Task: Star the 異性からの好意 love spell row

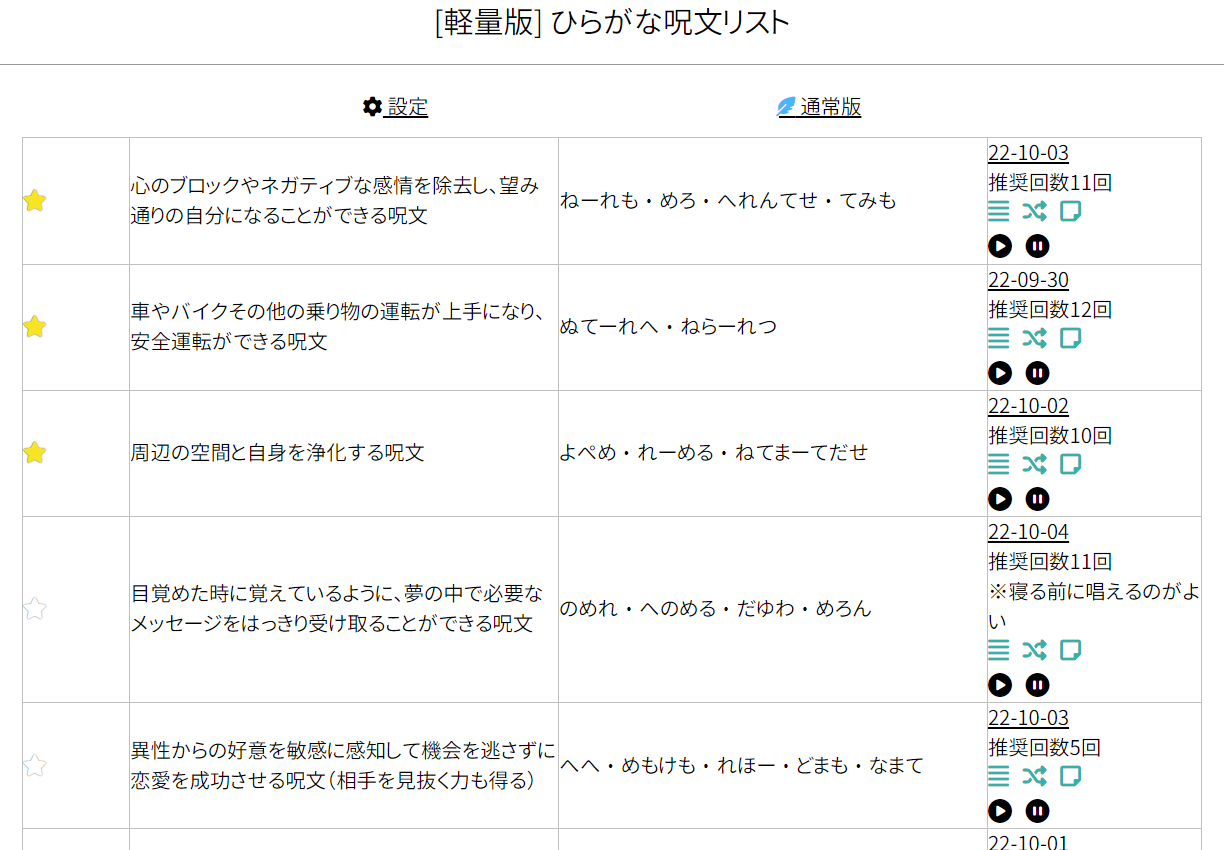Action: click(35, 766)
